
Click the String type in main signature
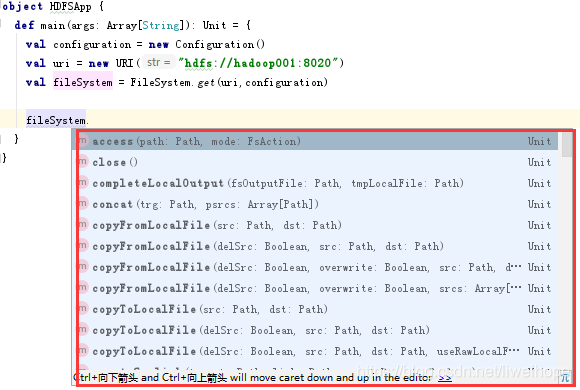pyautogui.click(x=161, y=26)
